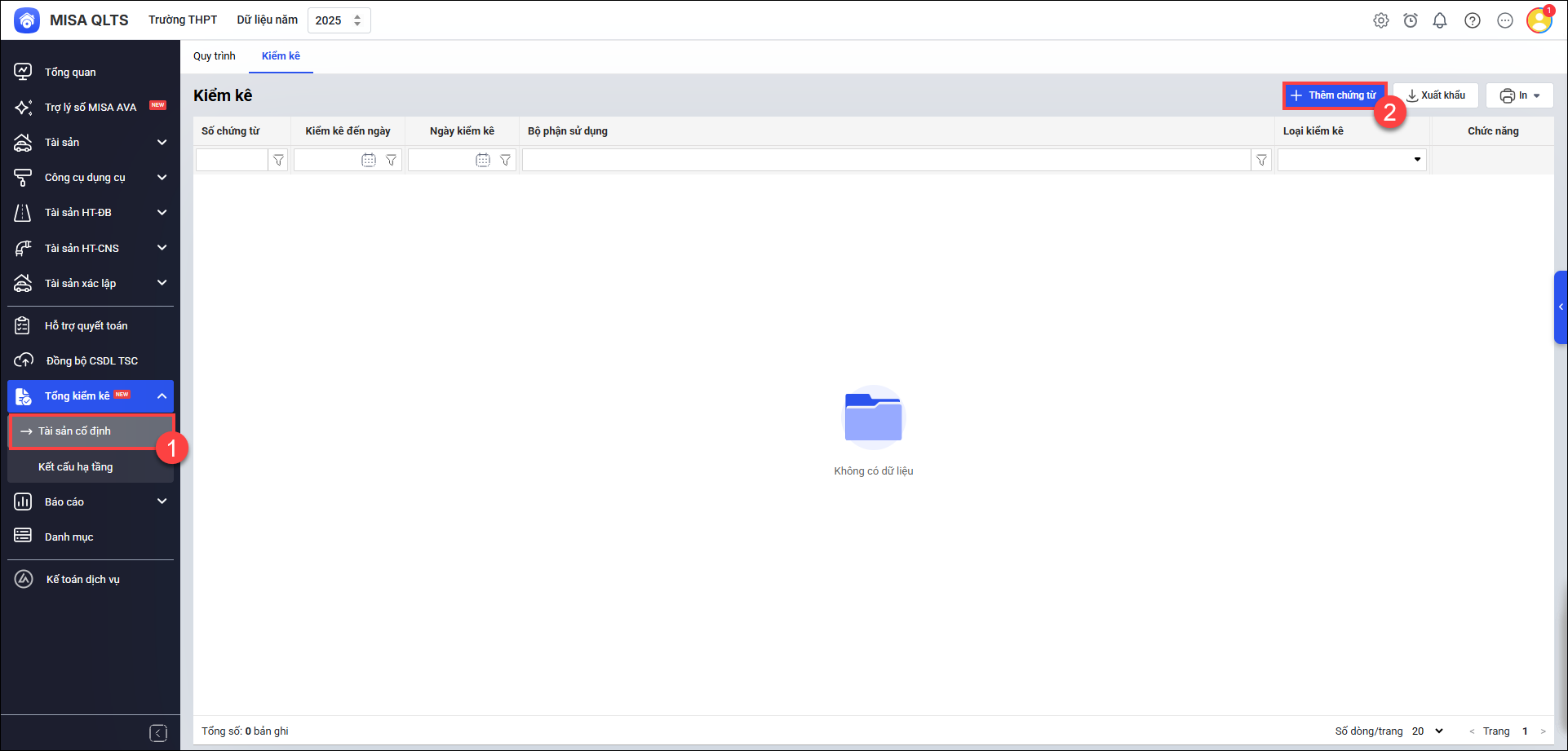
Task: Click the Xuất khẩu export button
Action: [x=1435, y=95]
